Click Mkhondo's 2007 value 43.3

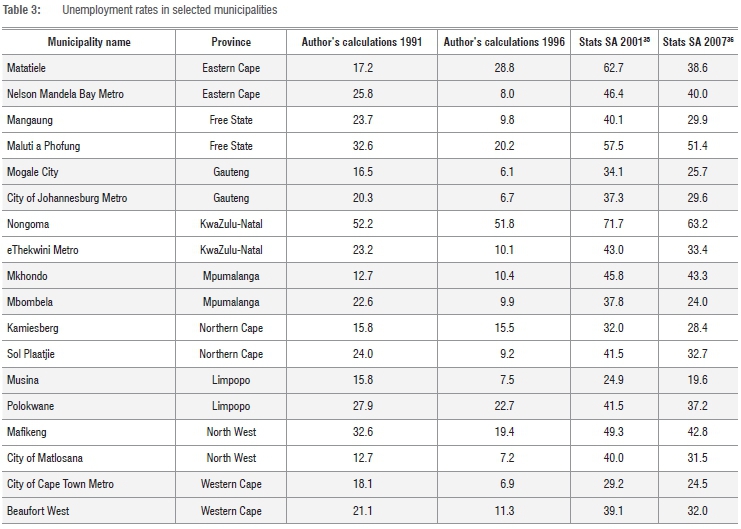697,276
